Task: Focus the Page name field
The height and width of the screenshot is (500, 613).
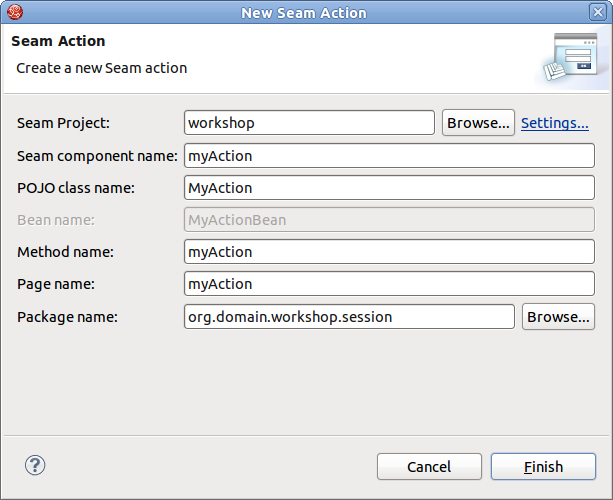Action: pos(389,284)
